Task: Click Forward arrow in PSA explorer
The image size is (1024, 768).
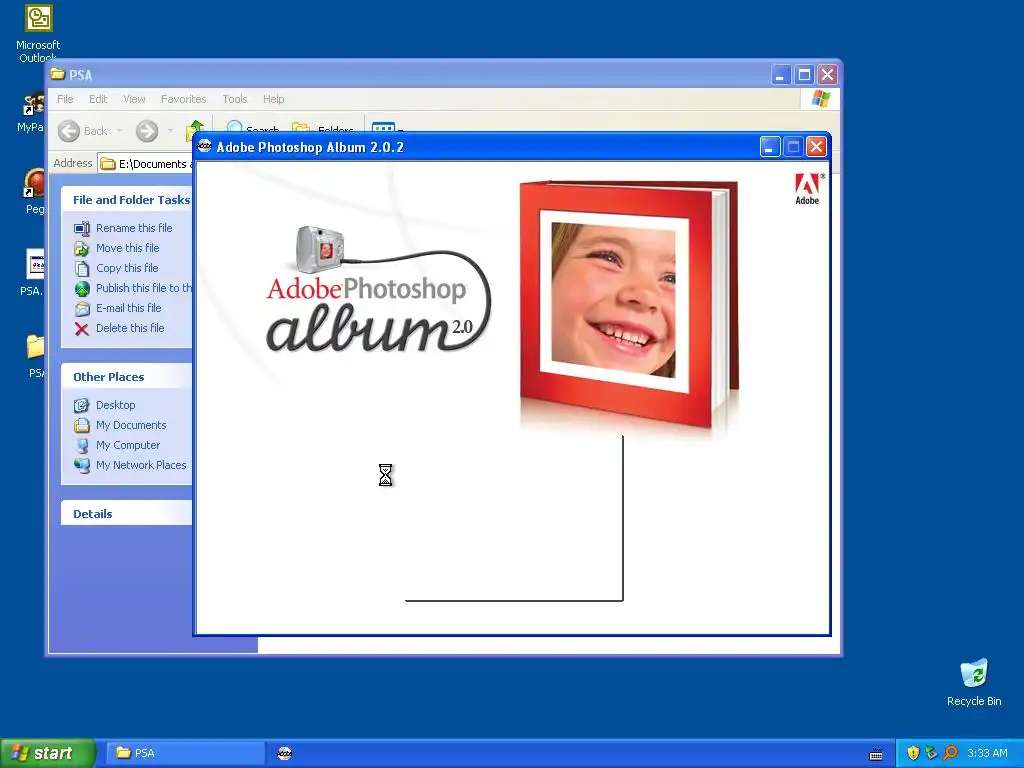Action: coord(147,131)
